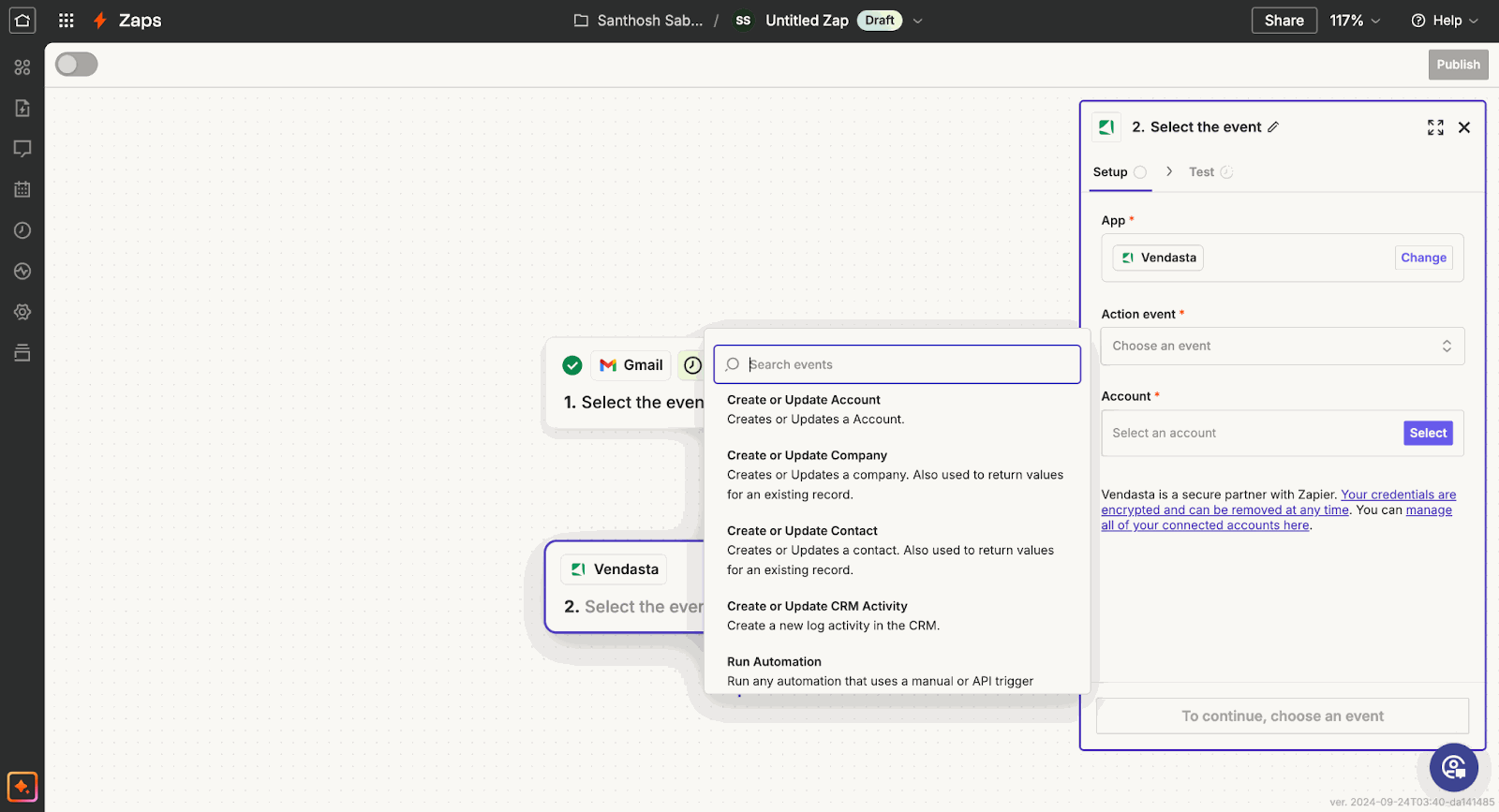
Task: Open the apps grid launcher icon
Action: point(66,20)
